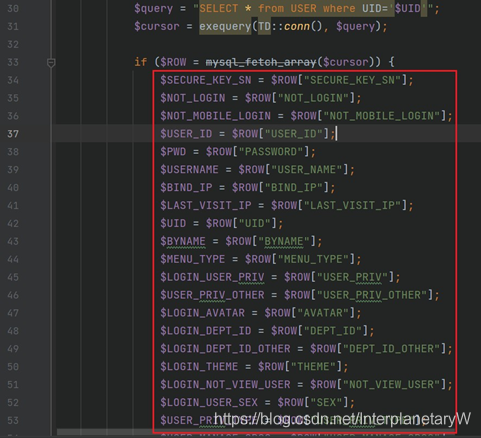This screenshot has width=481, height=438.
Task: Click the "MENU_TYPE" string key
Action: [313, 259]
